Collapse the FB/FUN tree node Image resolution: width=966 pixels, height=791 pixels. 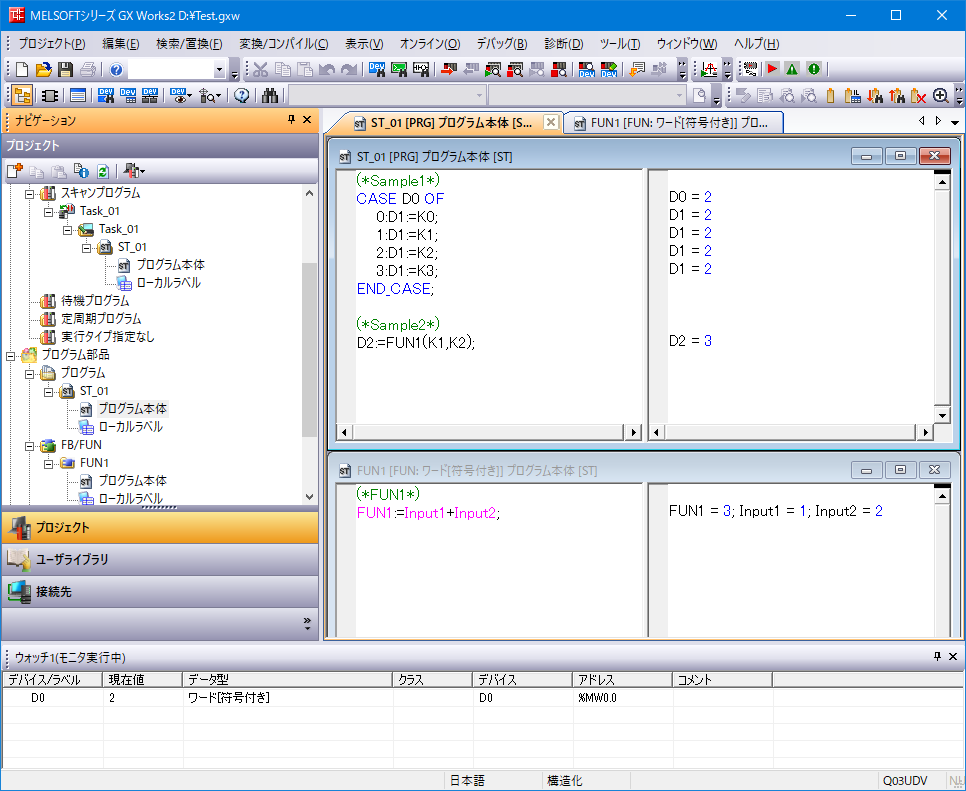tap(30, 445)
